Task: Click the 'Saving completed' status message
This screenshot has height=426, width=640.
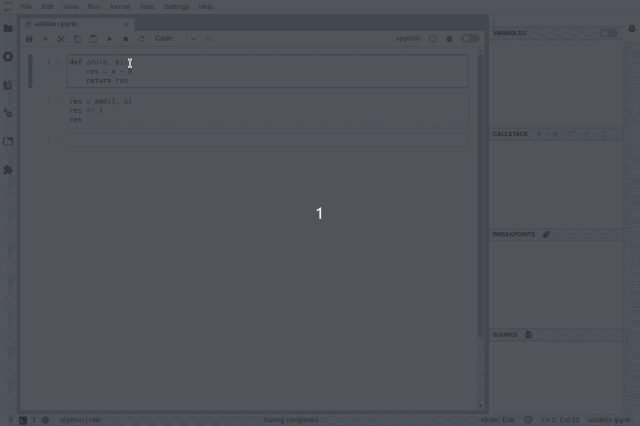Action: (x=291, y=420)
